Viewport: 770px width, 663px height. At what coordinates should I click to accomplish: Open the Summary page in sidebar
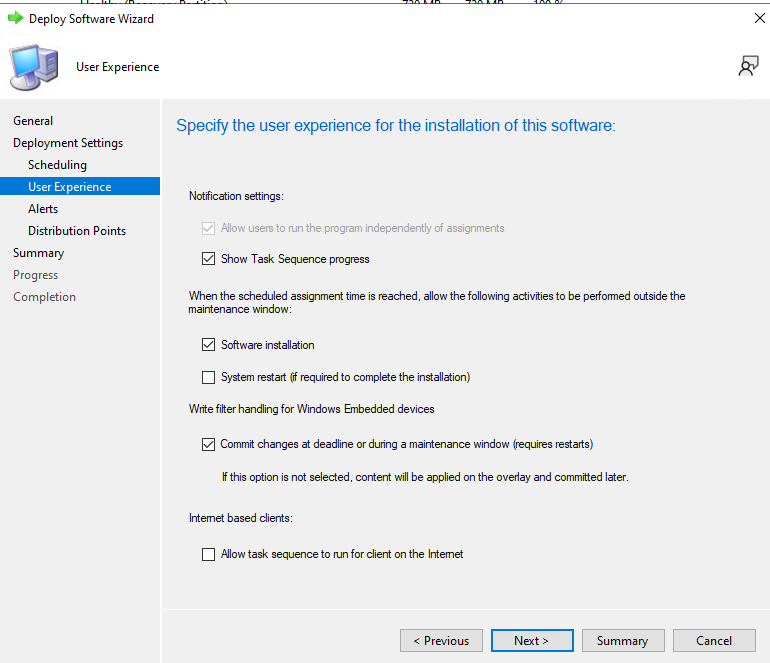pos(38,253)
